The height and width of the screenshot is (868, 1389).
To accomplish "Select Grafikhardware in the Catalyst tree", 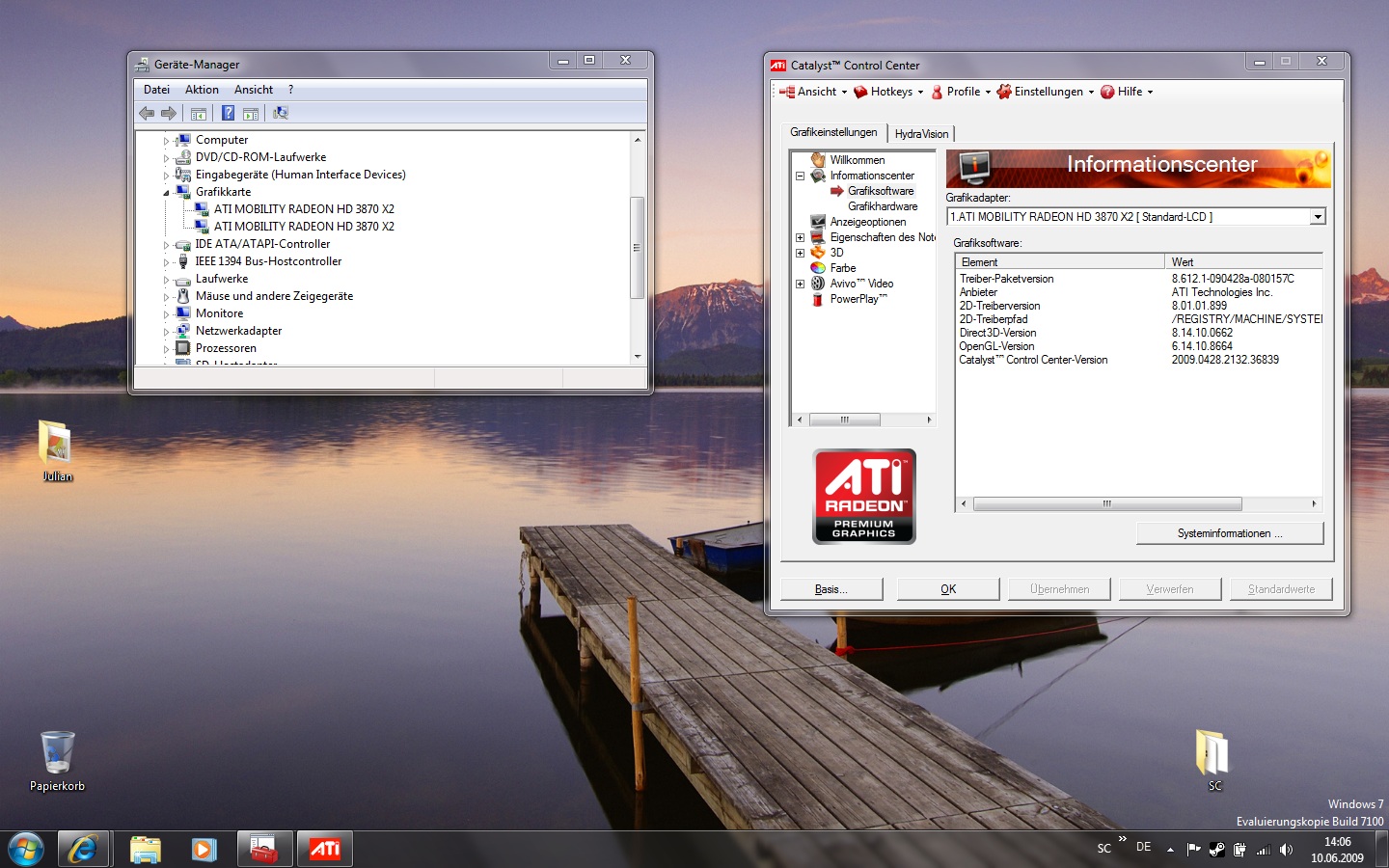I will tap(883, 206).
